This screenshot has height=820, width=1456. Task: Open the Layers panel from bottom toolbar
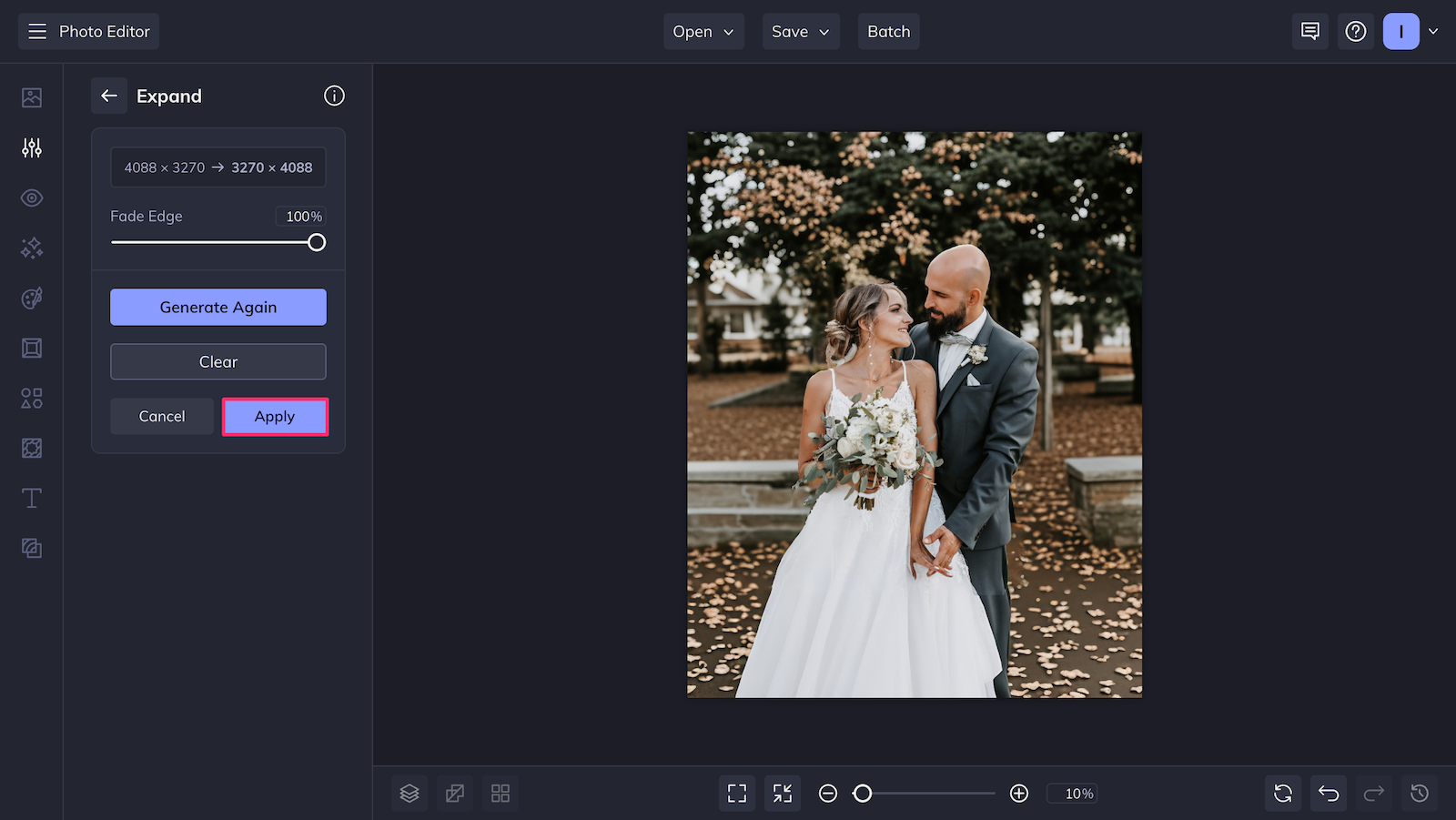pos(409,793)
